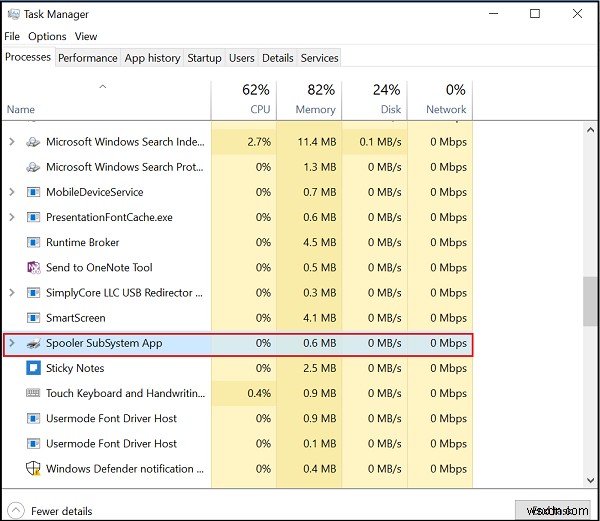Click the Microsoft Windows Search Indexer icon
The image size is (600, 521).
point(33,142)
